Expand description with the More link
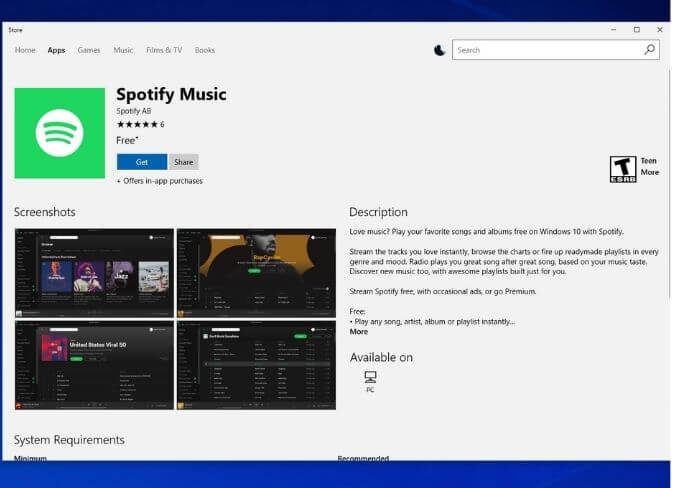676x488 pixels. point(358,332)
